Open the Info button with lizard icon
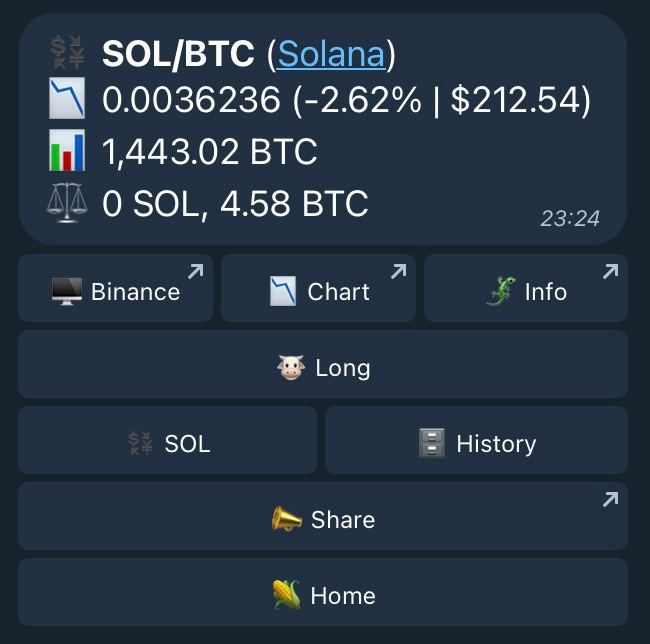 [526, 288]
